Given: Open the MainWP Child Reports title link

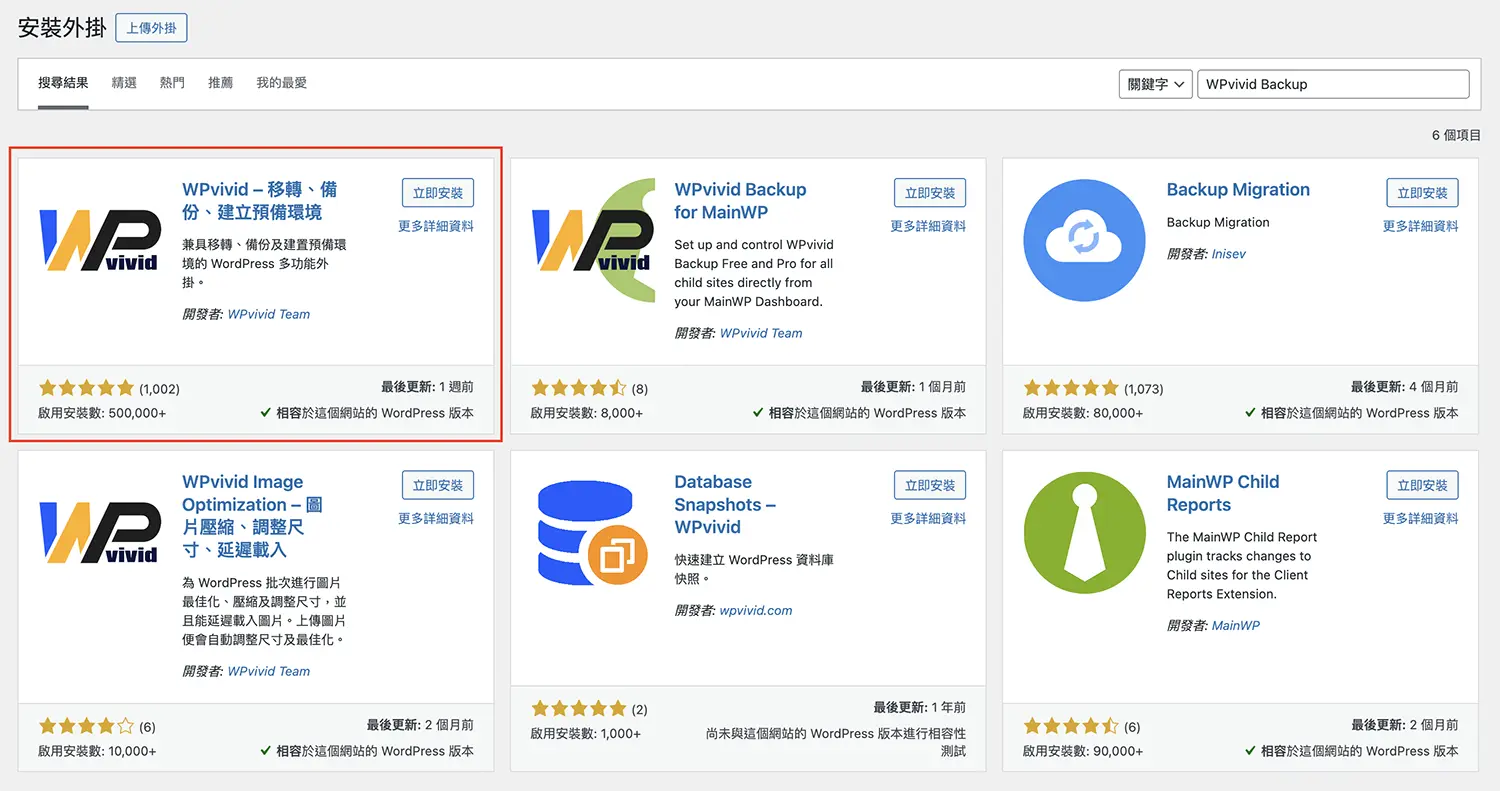Looking at the screenshot, I should click(1223, 493).
